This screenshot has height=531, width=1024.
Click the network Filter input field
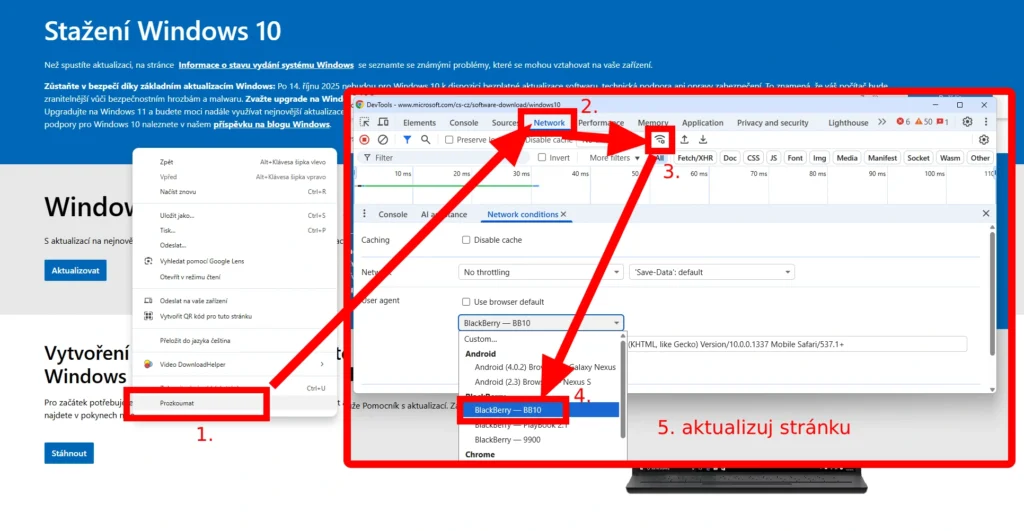point(445,157)
